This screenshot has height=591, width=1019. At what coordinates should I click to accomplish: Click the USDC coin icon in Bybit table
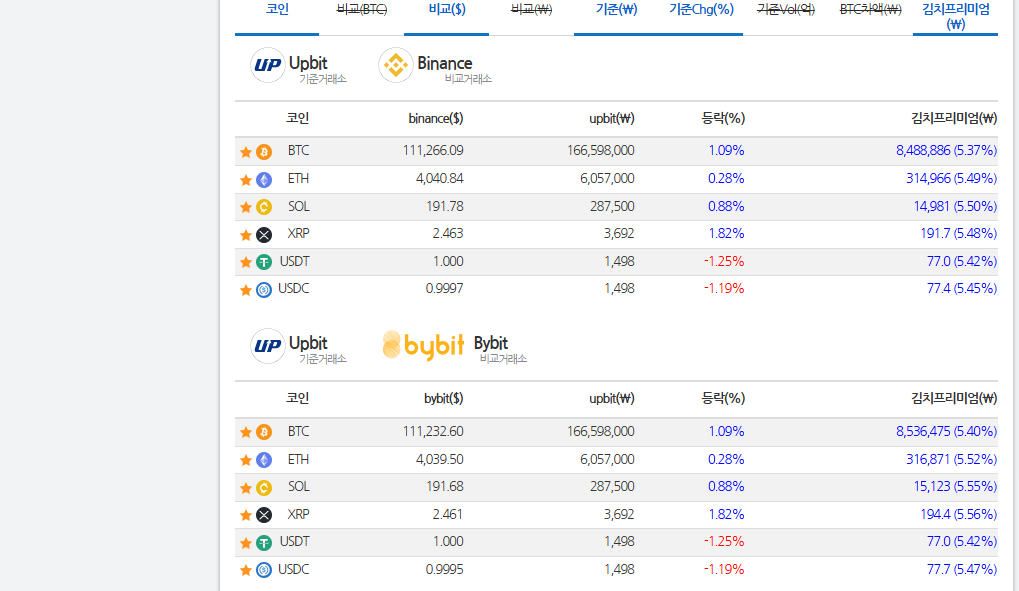point(264,570)
